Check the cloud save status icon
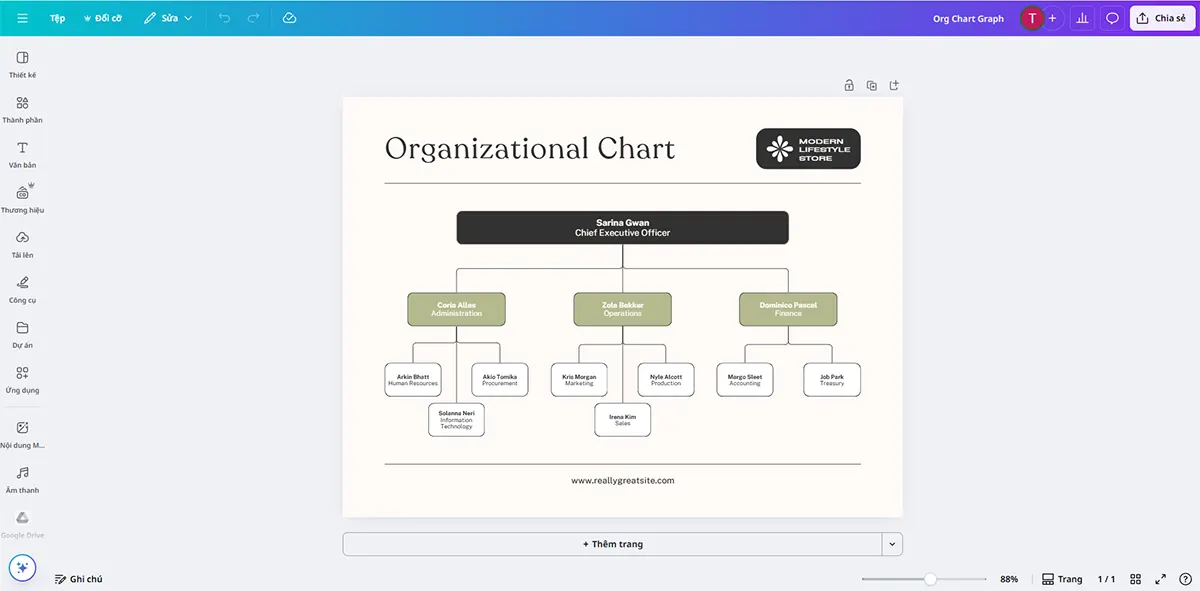 [289, 18]
